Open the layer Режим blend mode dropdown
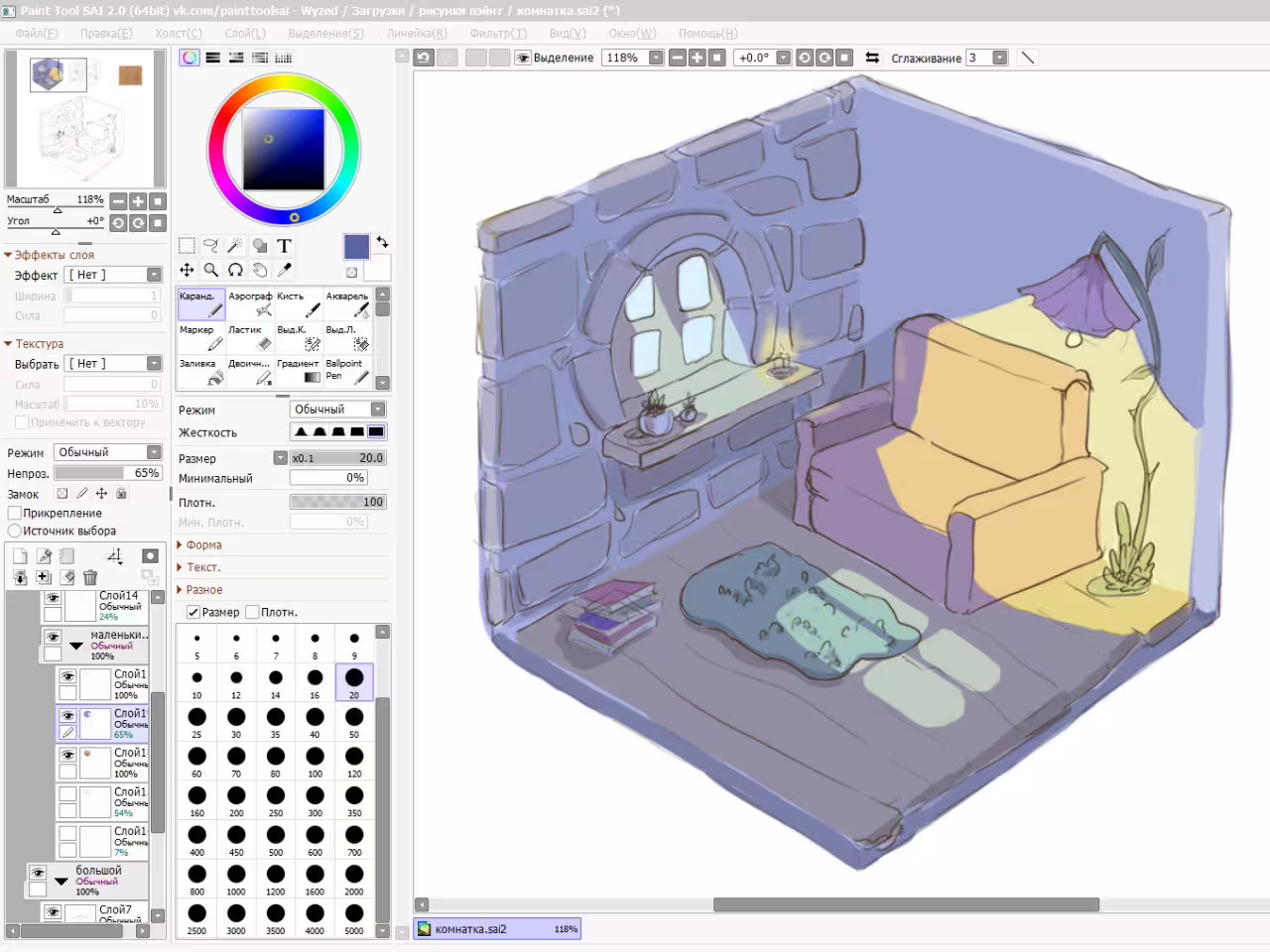Viewport: 1270px width, 952px height. coord(108,452)
